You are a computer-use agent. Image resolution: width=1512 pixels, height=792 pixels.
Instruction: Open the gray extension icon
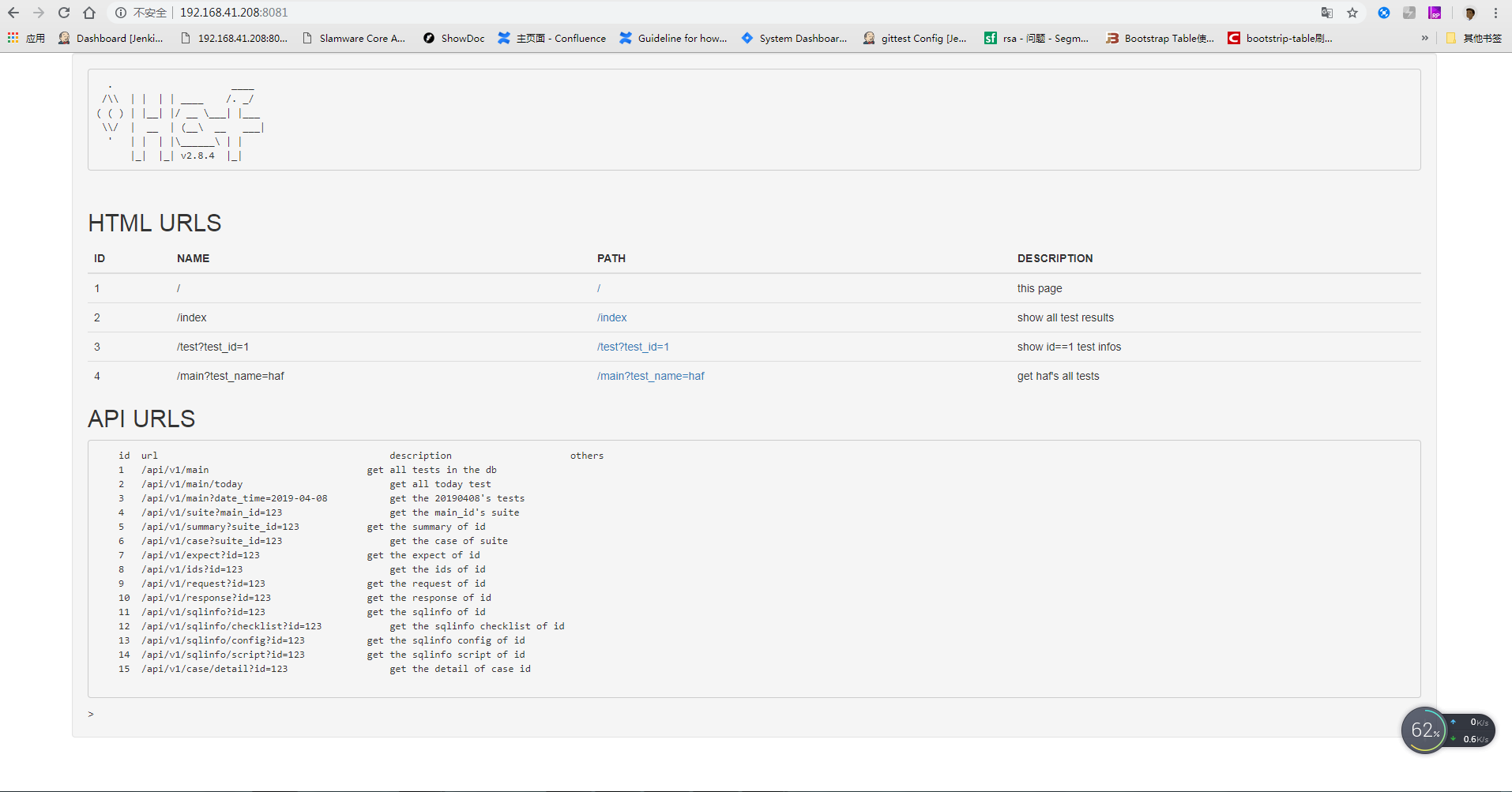1409,13
